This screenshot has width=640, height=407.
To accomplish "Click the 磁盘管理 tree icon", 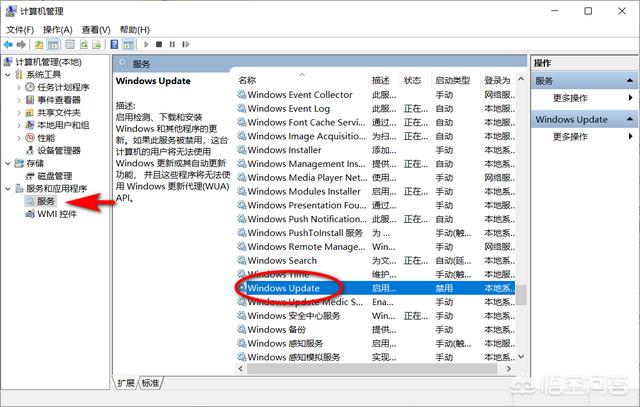I will coord(30,176).
